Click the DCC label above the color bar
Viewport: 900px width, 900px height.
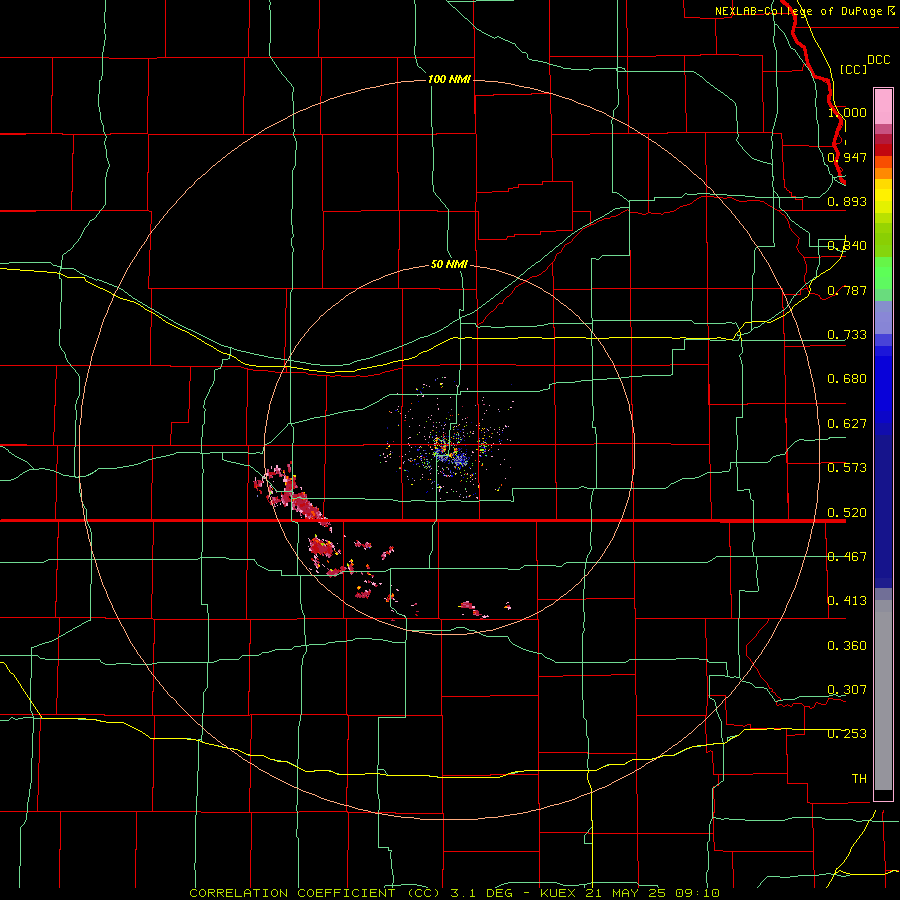pyautogui.click(x=879, y=60)
